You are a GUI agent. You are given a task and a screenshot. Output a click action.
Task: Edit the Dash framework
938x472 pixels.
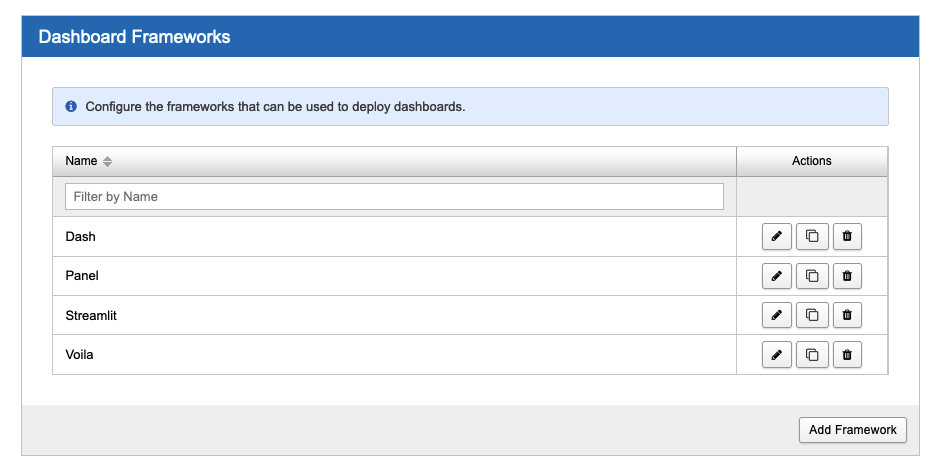[x=776, y=236]
